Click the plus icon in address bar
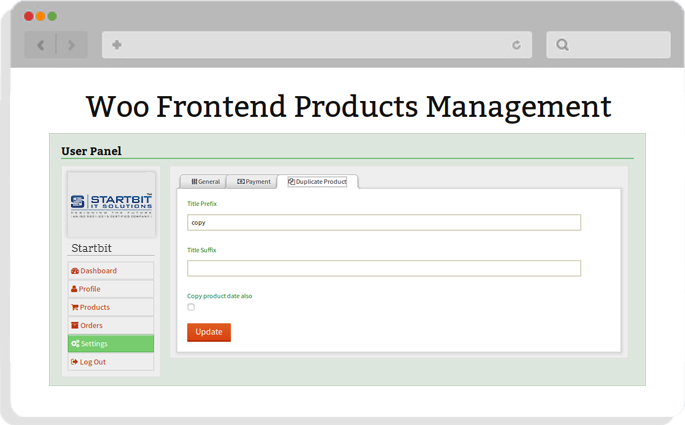 pos(117,45)
